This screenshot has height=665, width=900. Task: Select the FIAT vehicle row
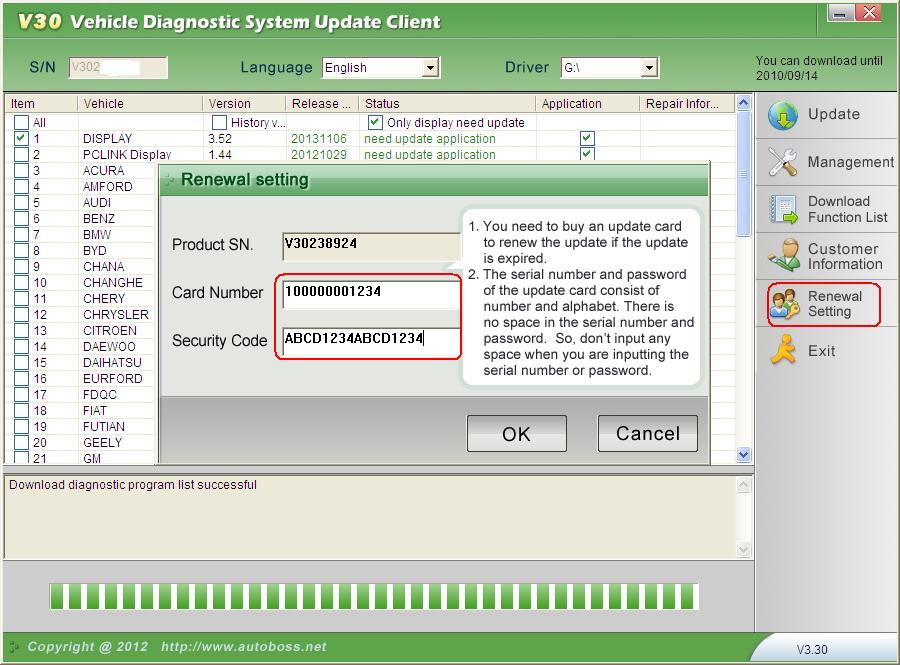tap(95, 411)
